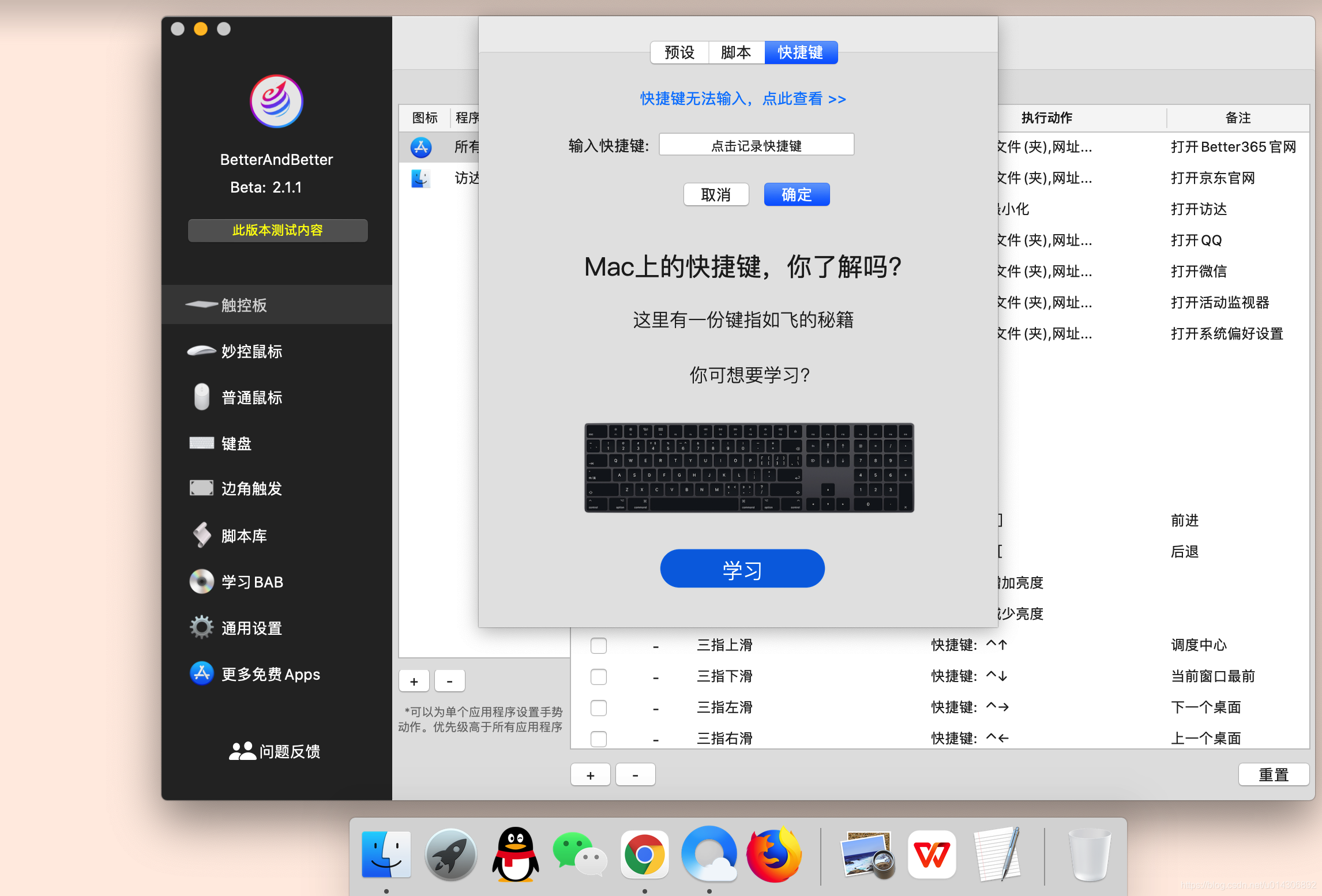
Task: Select the 下一个桌面 note cell
Action: click(1205, 707)
